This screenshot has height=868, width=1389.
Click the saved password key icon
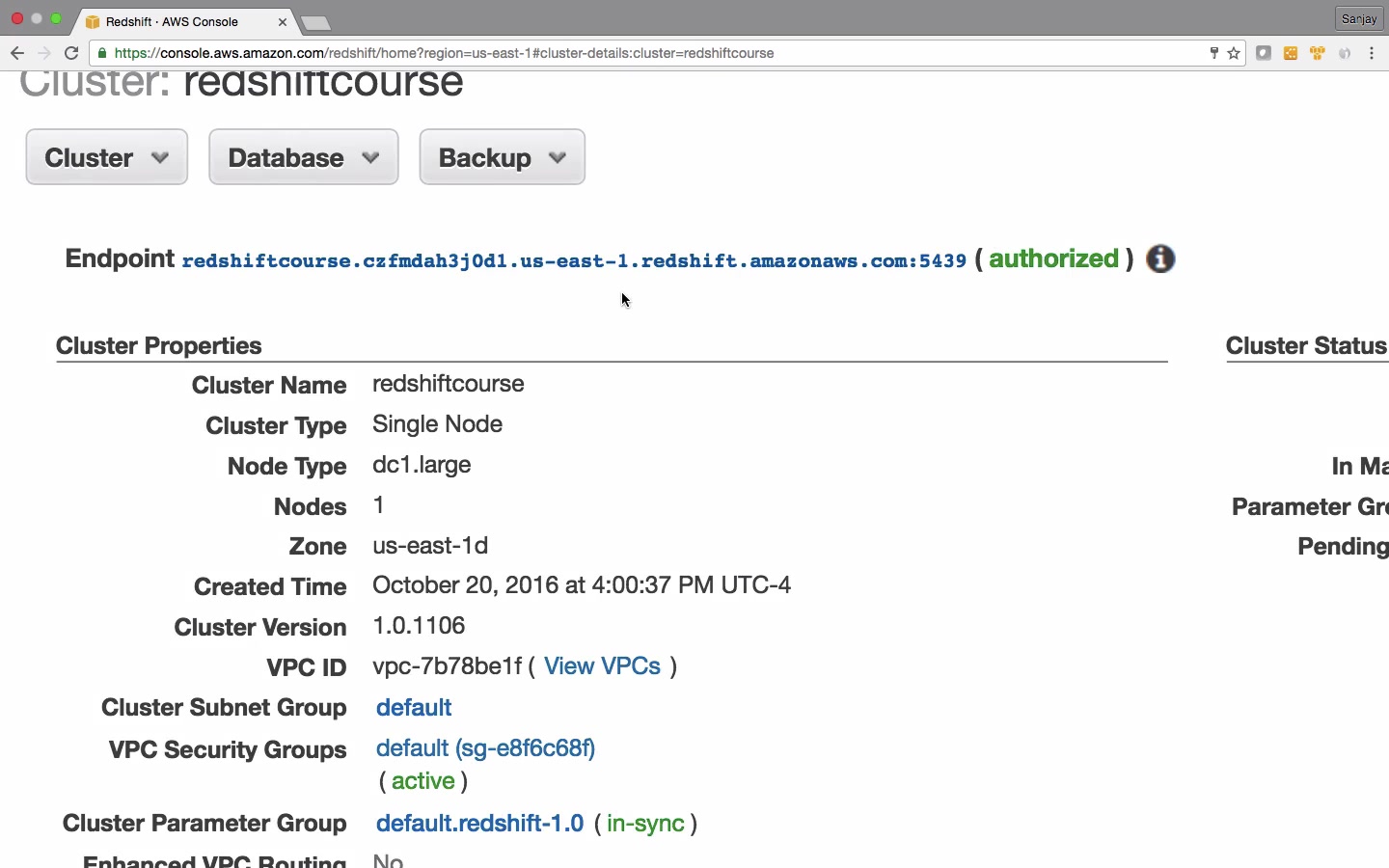1213,53
